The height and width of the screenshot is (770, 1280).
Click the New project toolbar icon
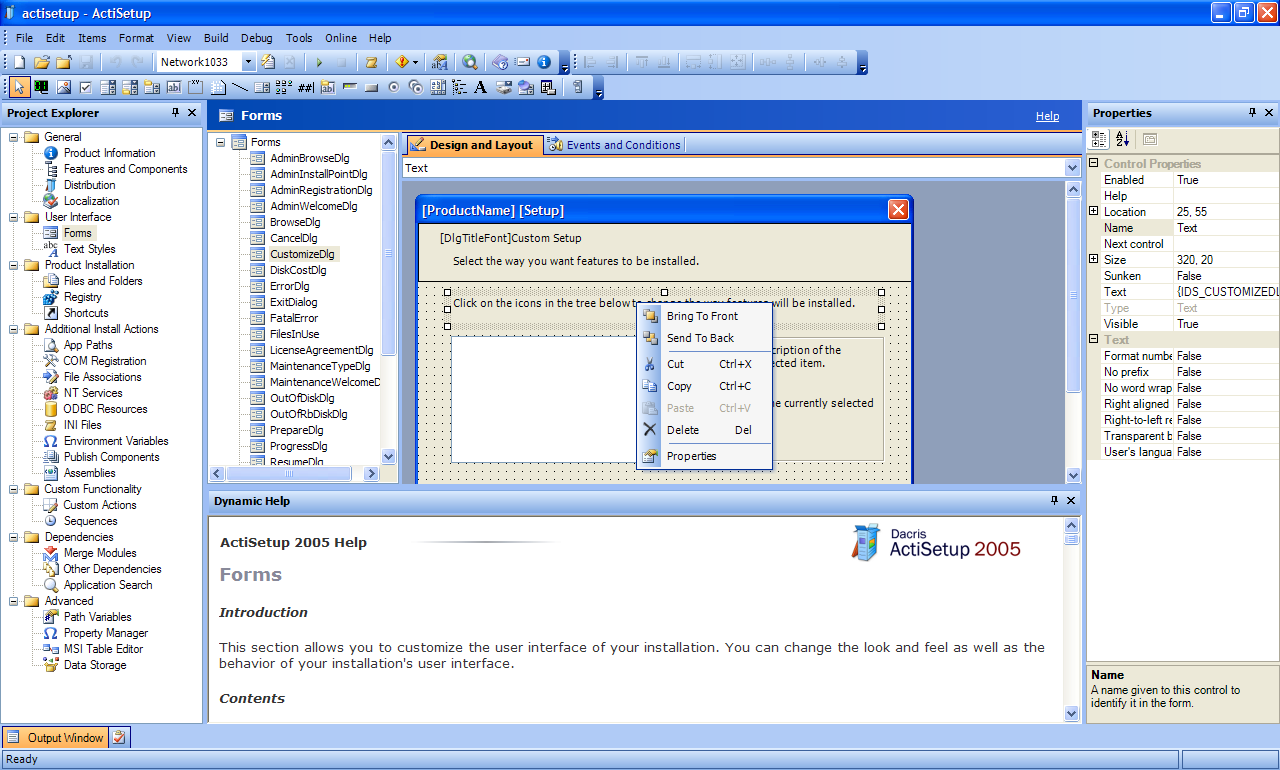point(20,62)
